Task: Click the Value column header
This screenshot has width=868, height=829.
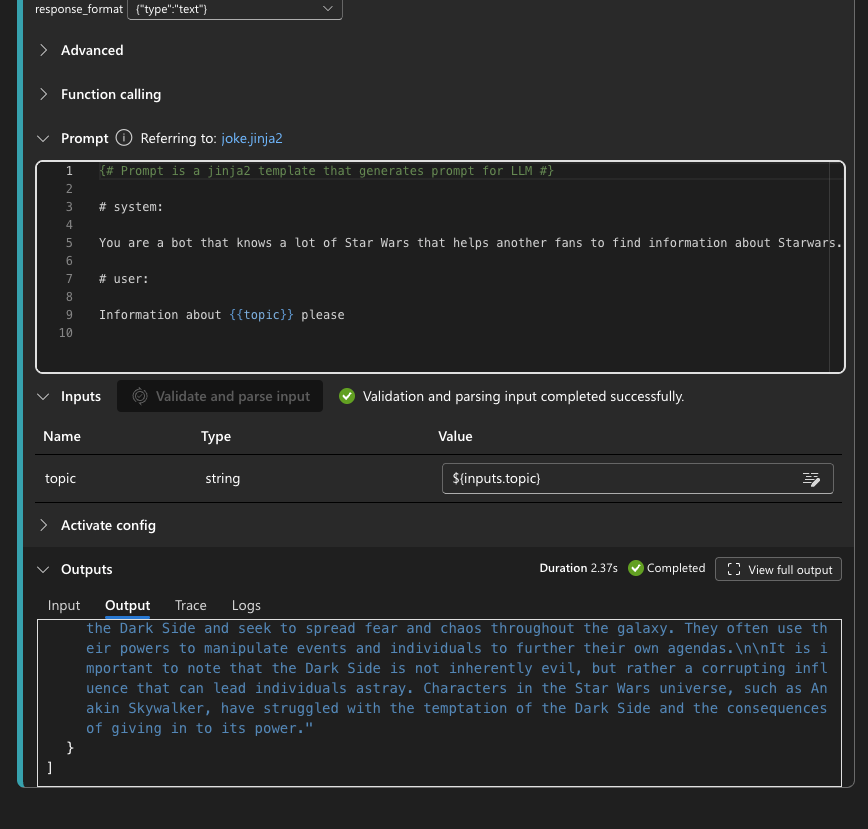Action: tap(455, 437)
